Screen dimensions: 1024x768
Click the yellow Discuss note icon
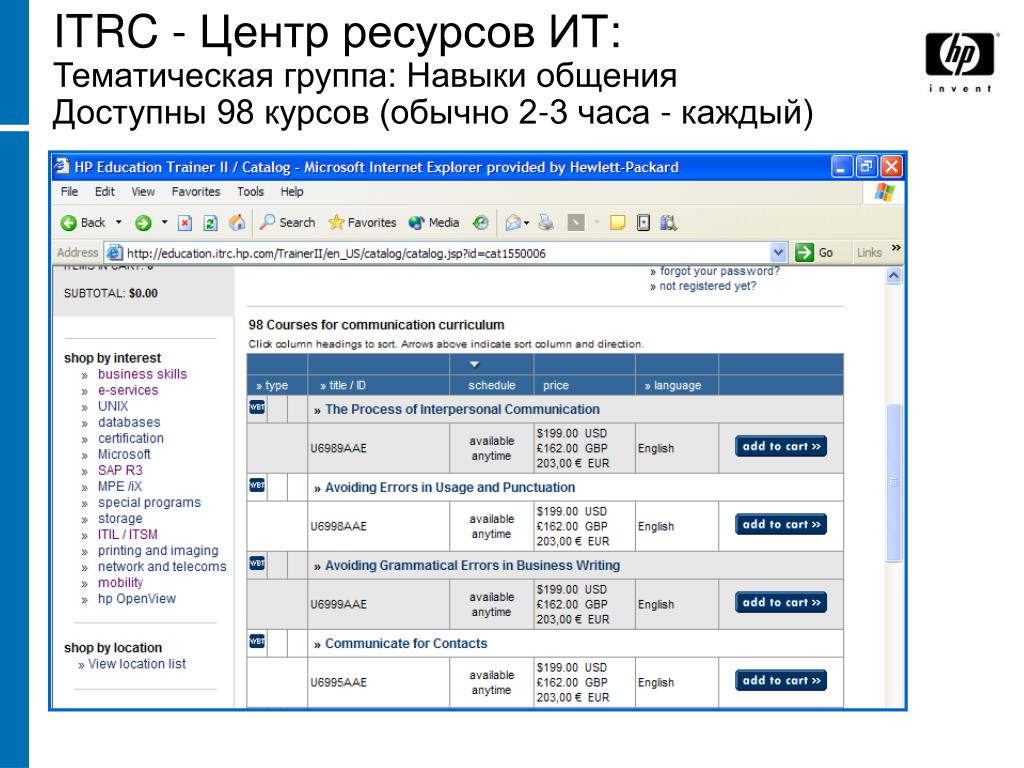pos(617,223)
